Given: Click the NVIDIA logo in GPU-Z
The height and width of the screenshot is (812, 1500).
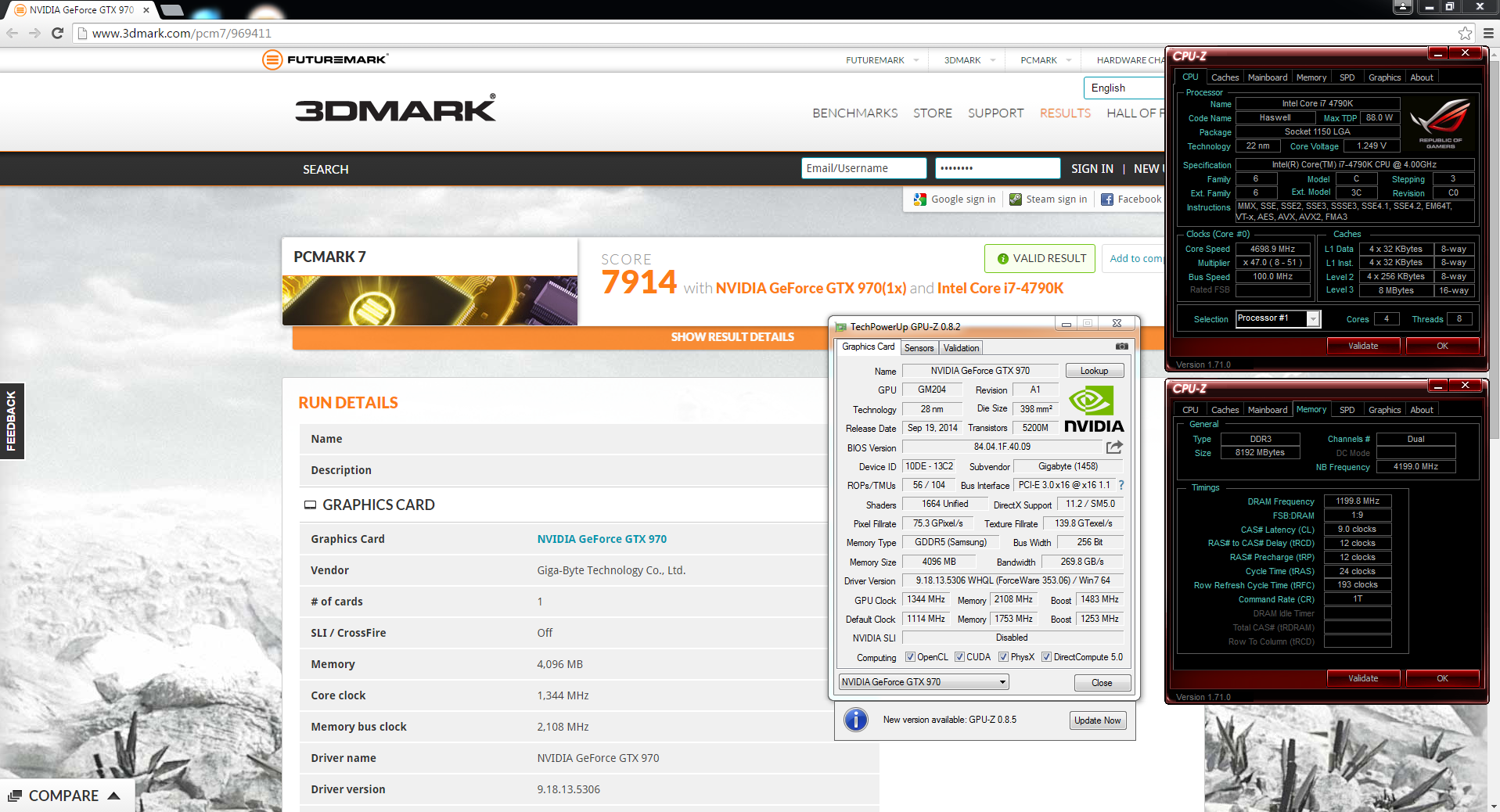Looking at the screenshot, I should (1093, 409).
